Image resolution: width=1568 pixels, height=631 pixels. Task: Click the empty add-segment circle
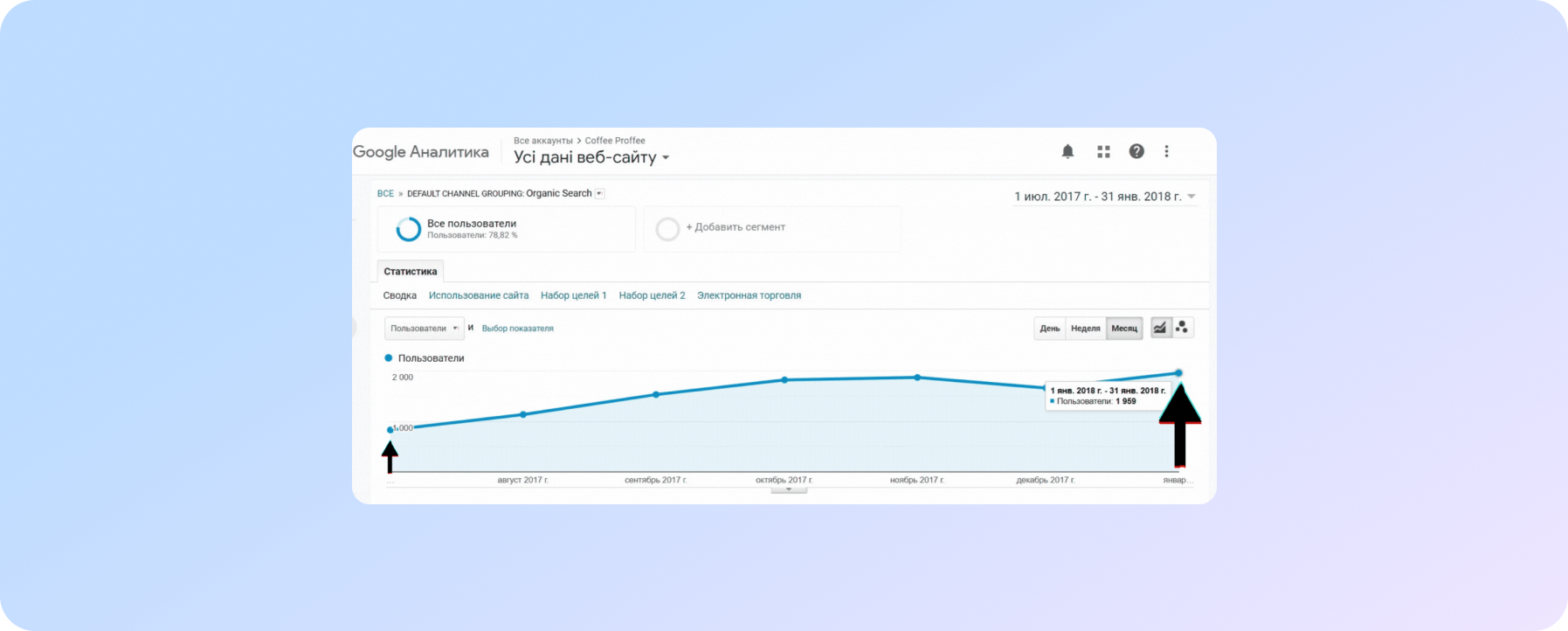click(667, 229)
